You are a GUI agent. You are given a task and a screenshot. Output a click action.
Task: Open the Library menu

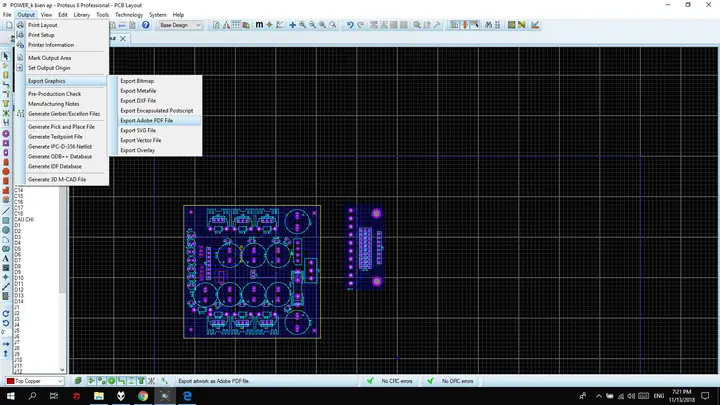tap(82, 15)
